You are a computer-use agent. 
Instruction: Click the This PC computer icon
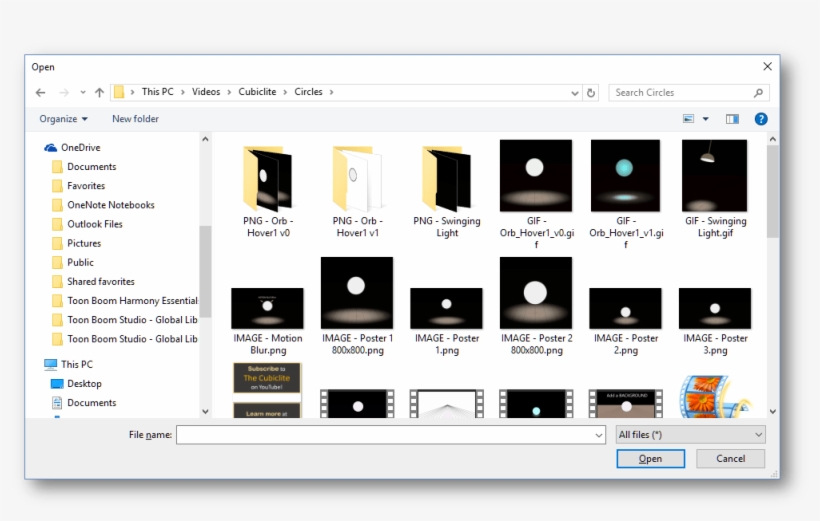pos(51,364)
